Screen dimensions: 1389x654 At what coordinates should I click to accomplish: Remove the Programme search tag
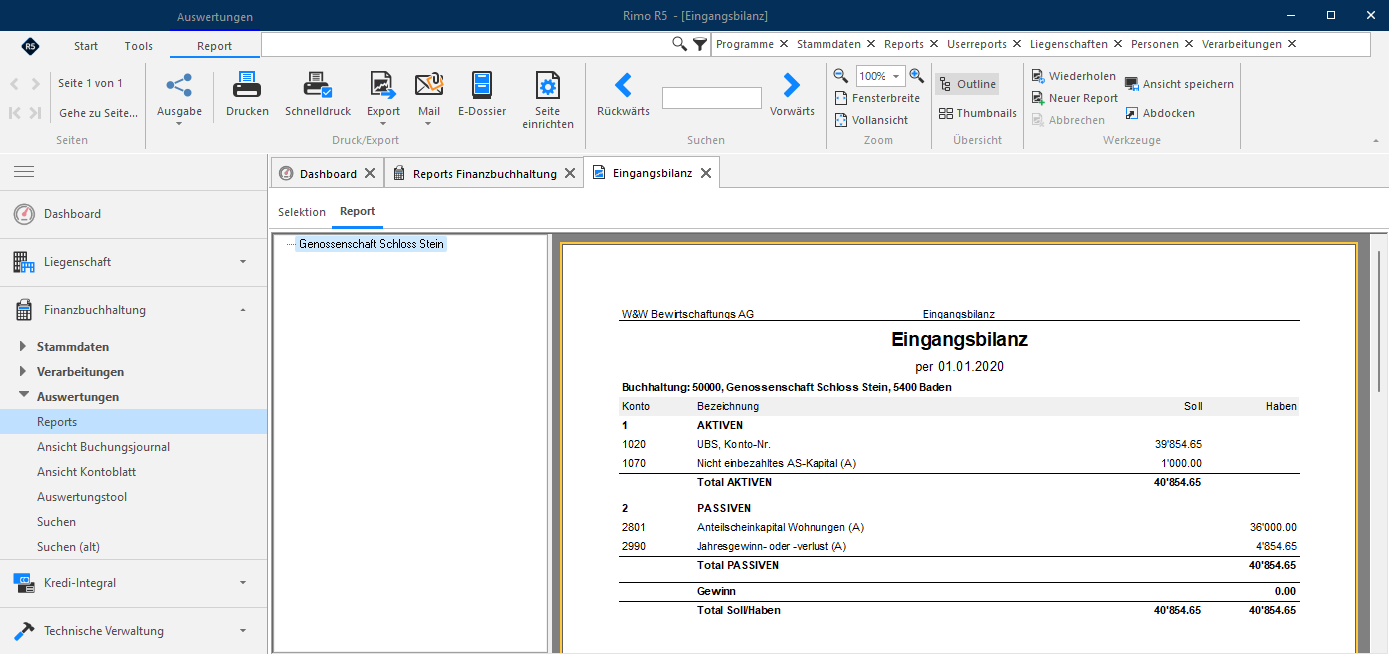click(x=784, y=44)
